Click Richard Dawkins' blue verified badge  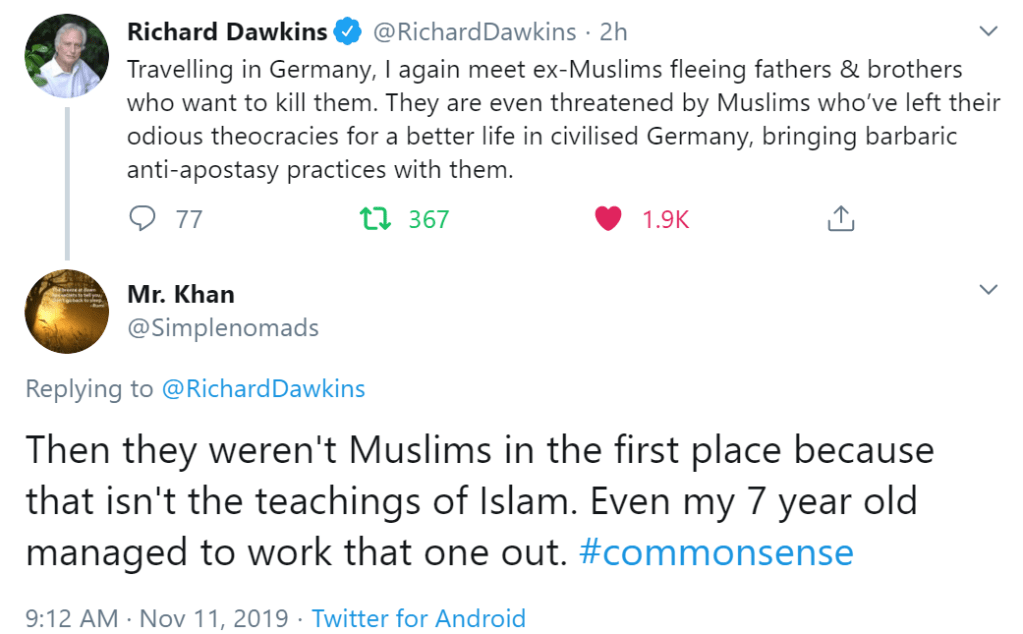tap(348, 33)
